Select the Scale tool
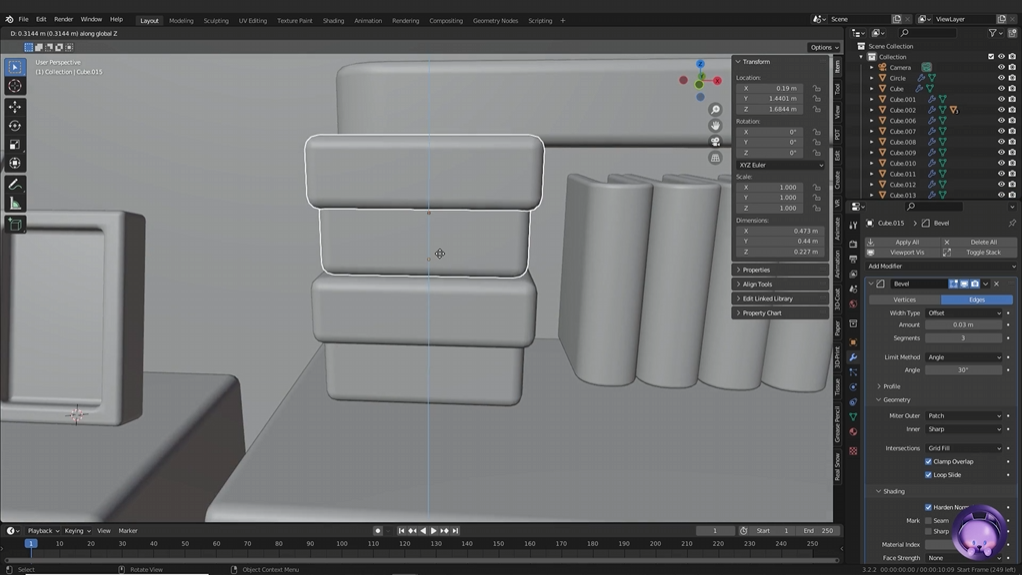This screenshot has width=1022, height=575. point(15,145)
